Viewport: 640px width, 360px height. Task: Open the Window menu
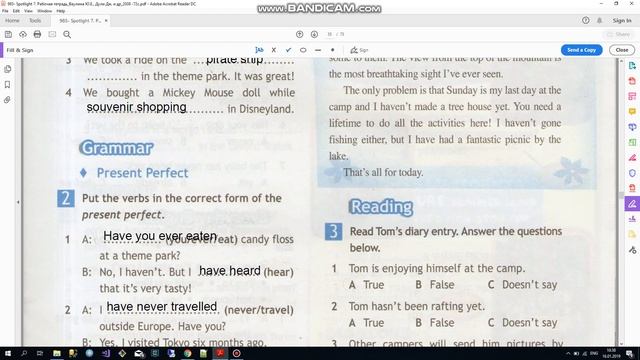(x=44, y=11)
